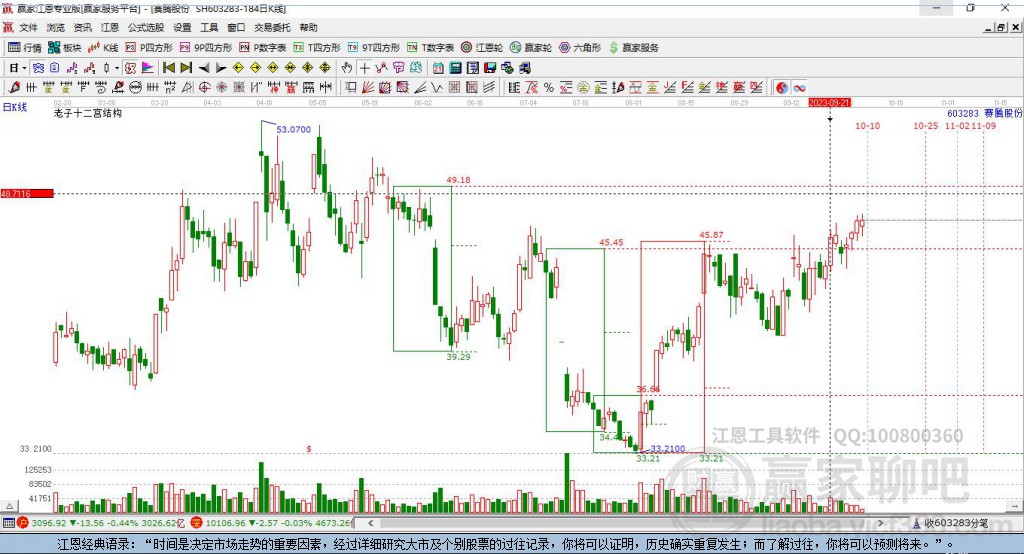The height and width of the screenshot is (554, 1024).
Task: Open the 交易委托 menu
Action: click(272, 27)
